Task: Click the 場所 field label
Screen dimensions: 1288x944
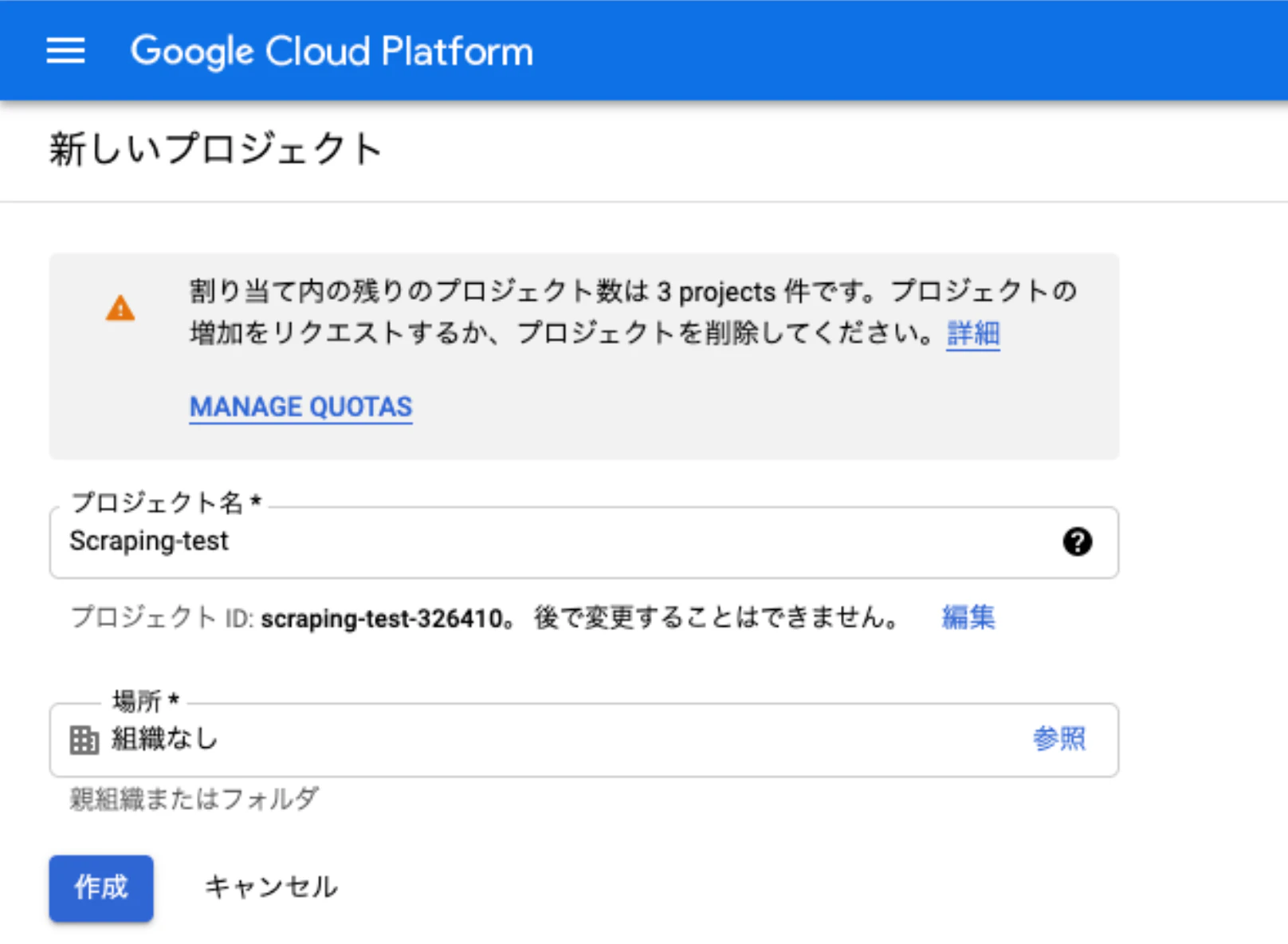Action: (x=146, y=702)
